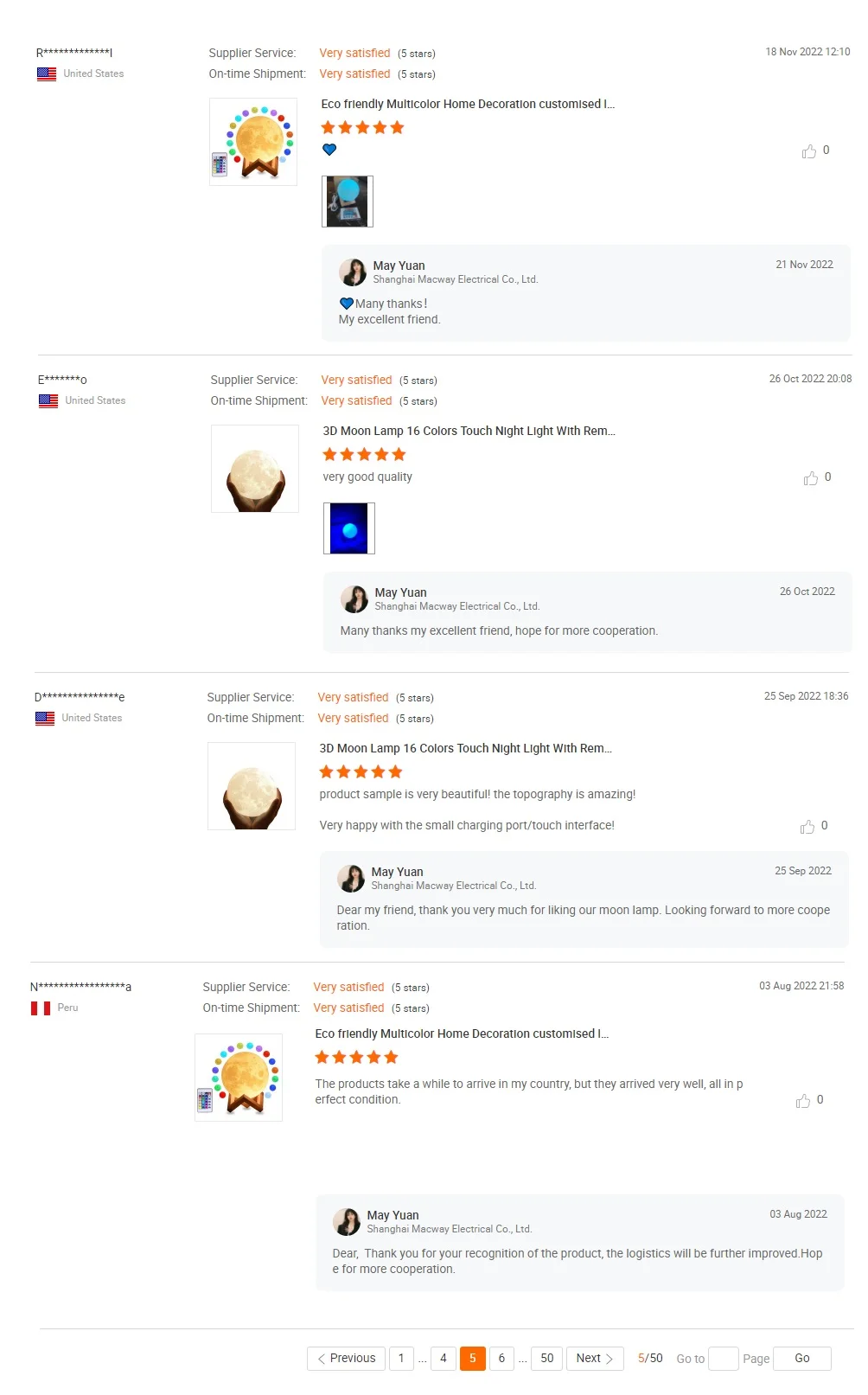Open the first review's attached photo
868x1395 pixels.
click(x=348, y=202)
